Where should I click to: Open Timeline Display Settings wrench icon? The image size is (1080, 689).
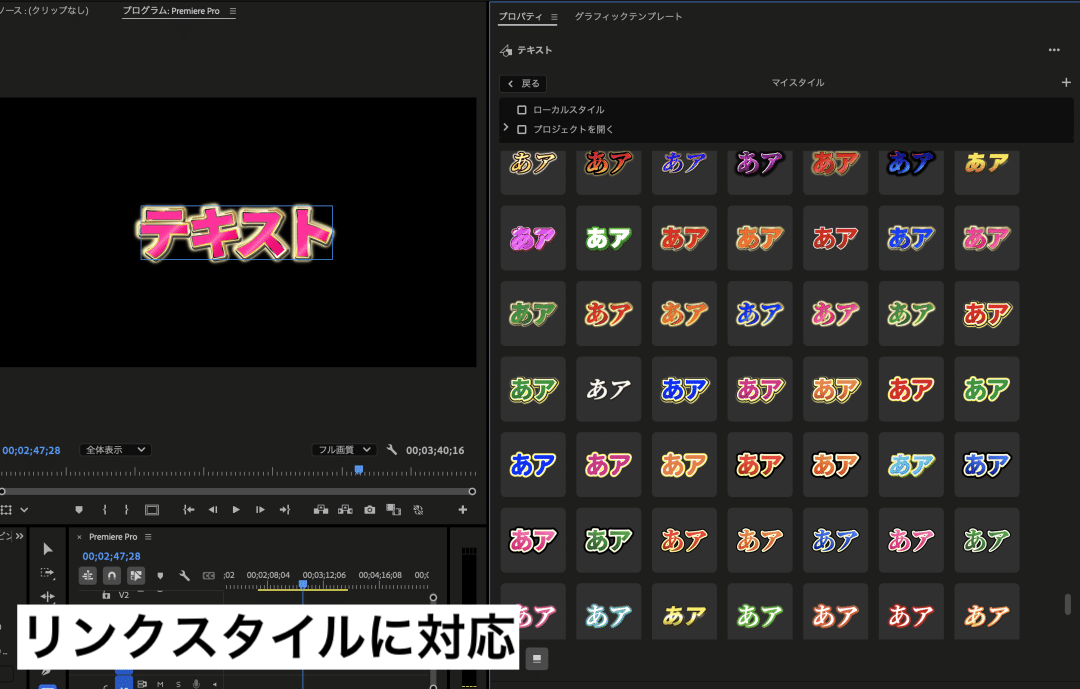pyautogui.click(x=183, y=576)
